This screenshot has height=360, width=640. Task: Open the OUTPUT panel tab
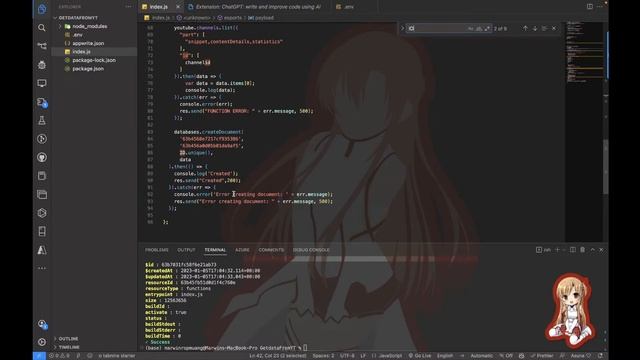pos(186,250)
